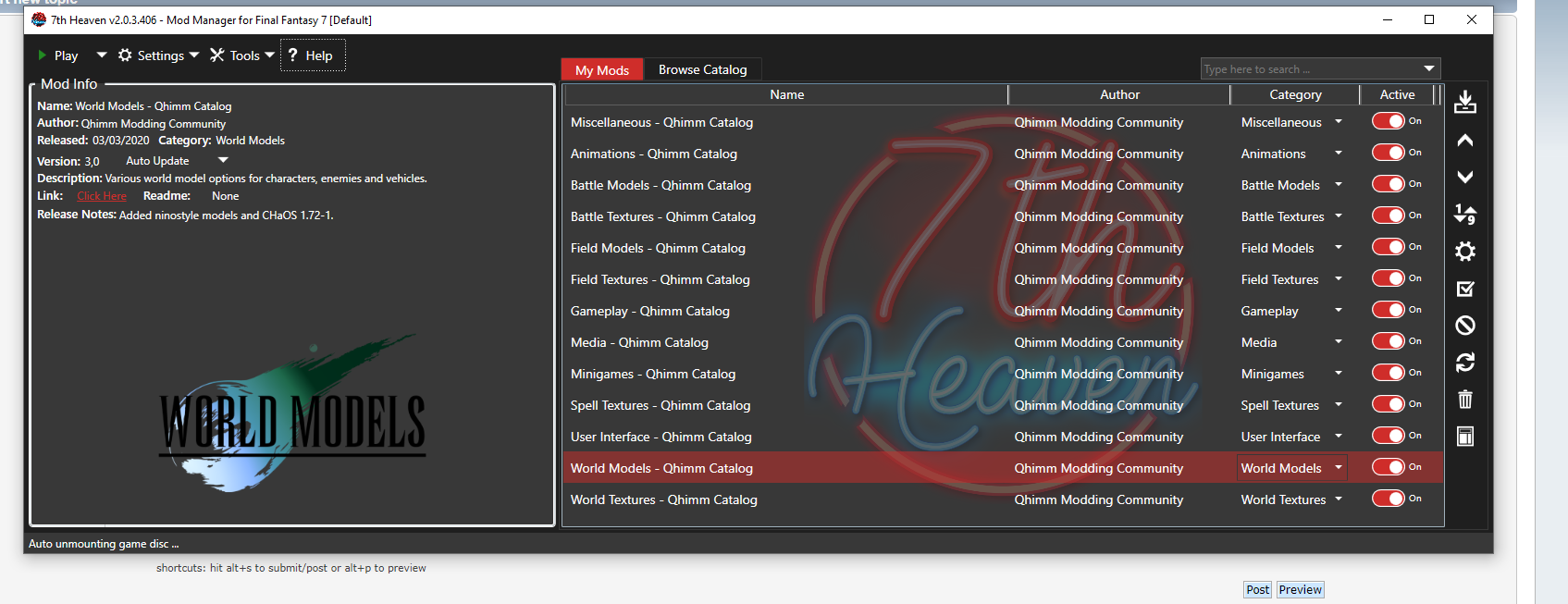The height and width of the screenshot is (604, 1568).
Task: Select the Gameplay - Qhimm Catalog row
Action: [x=1004, y=311]
